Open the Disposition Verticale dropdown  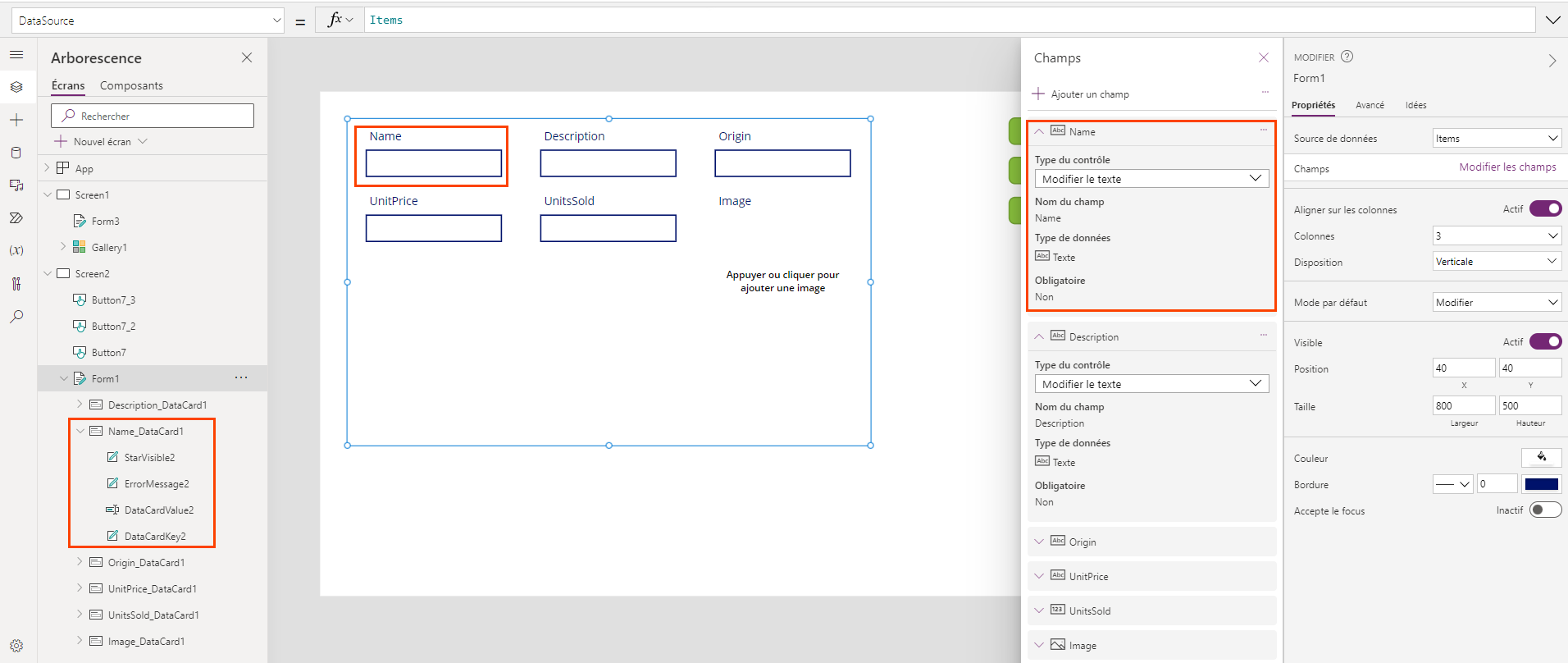point(1497,261)
